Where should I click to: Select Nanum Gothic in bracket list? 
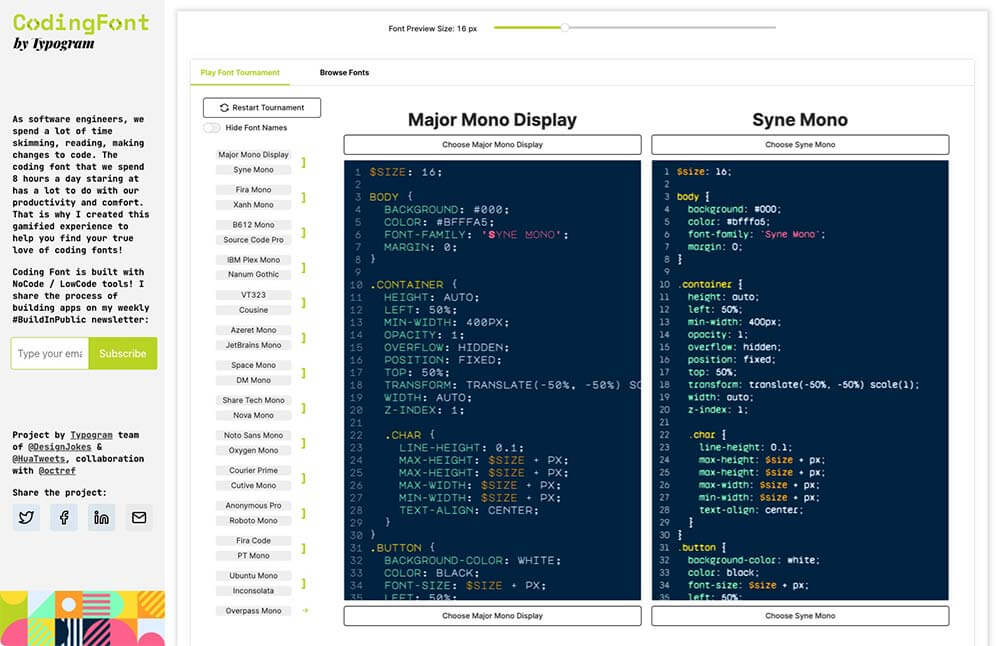tap(253, 275)
